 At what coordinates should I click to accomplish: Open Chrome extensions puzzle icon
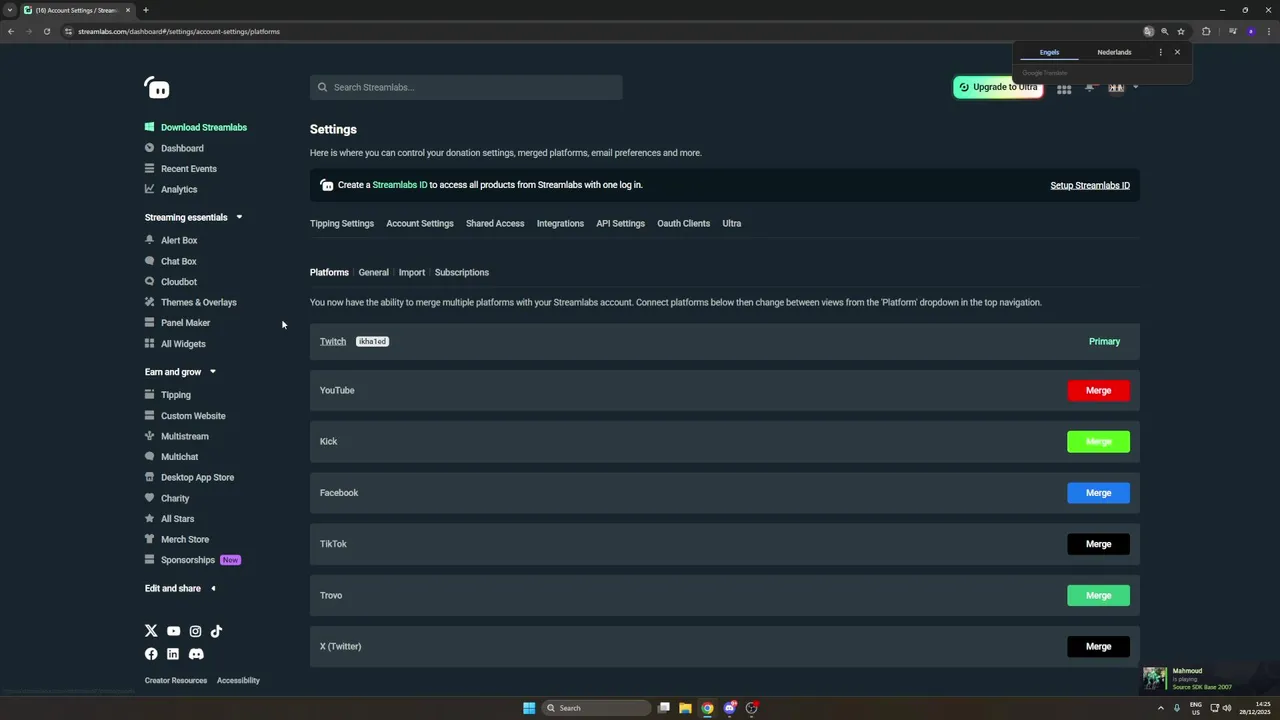click(1206, 31)
